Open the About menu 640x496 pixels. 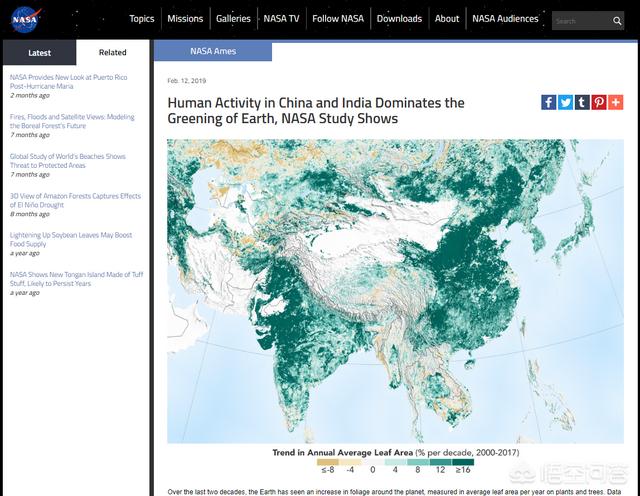447,19
